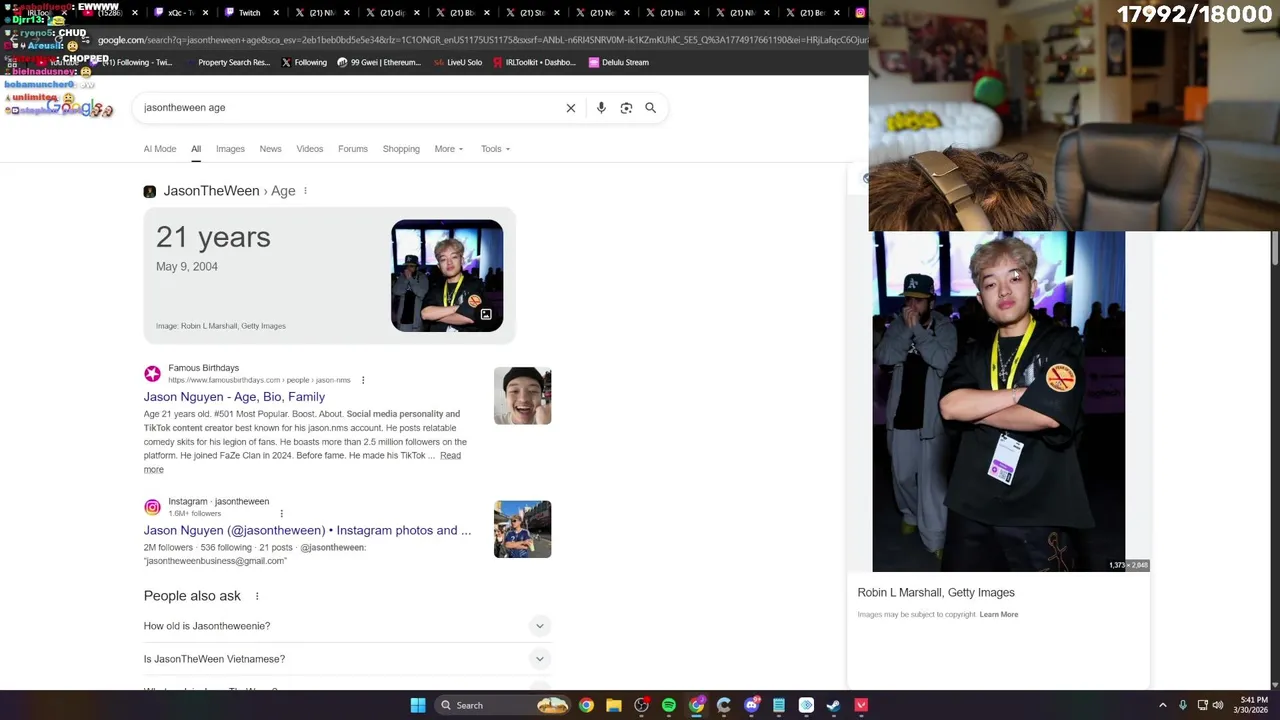This screenshot has height=720, width=1280.
Task: Click the 'May 9, 2004' birthdate text
Action: [187, 267]
